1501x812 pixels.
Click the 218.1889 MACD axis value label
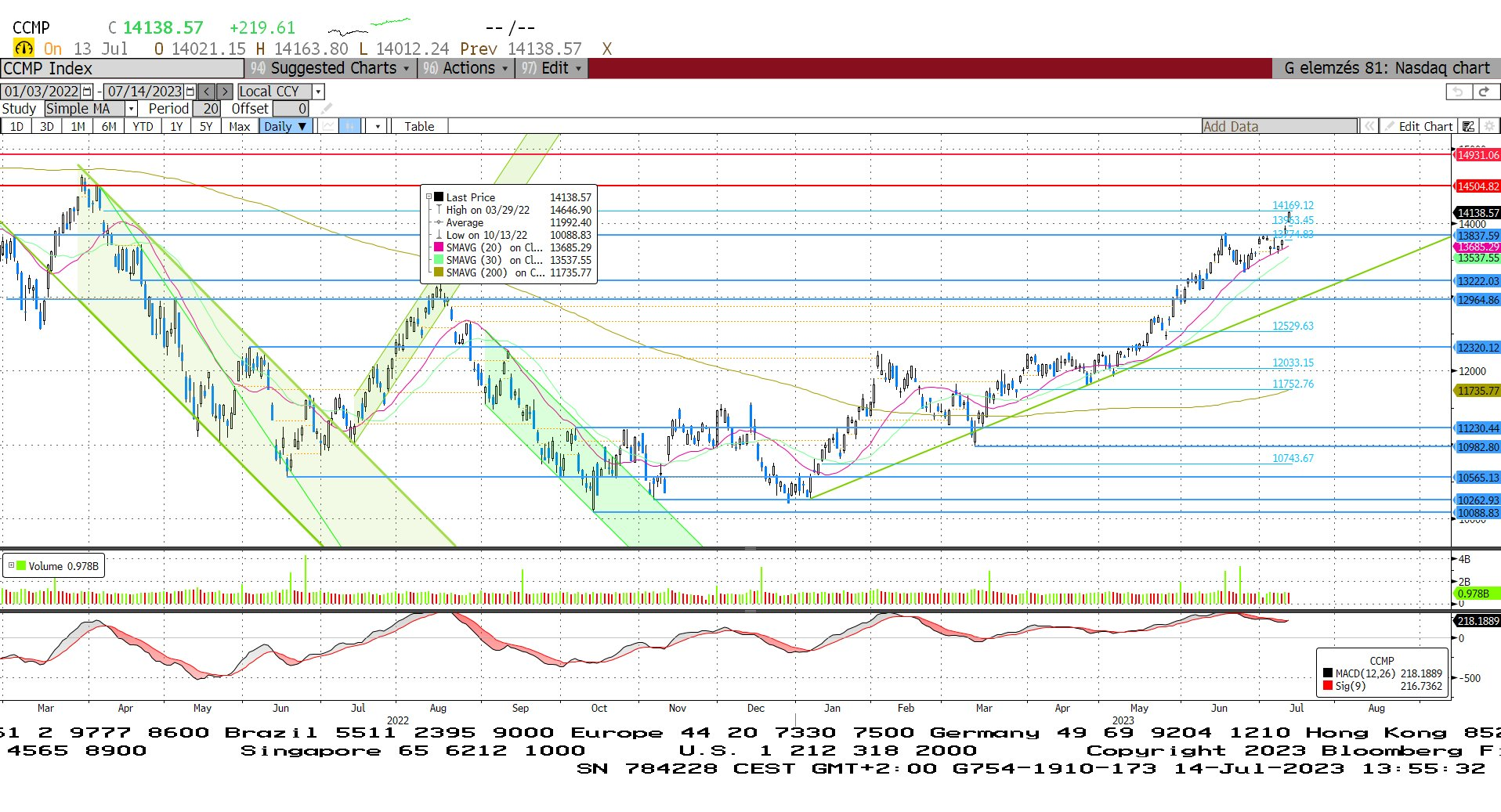(1477, 621)
